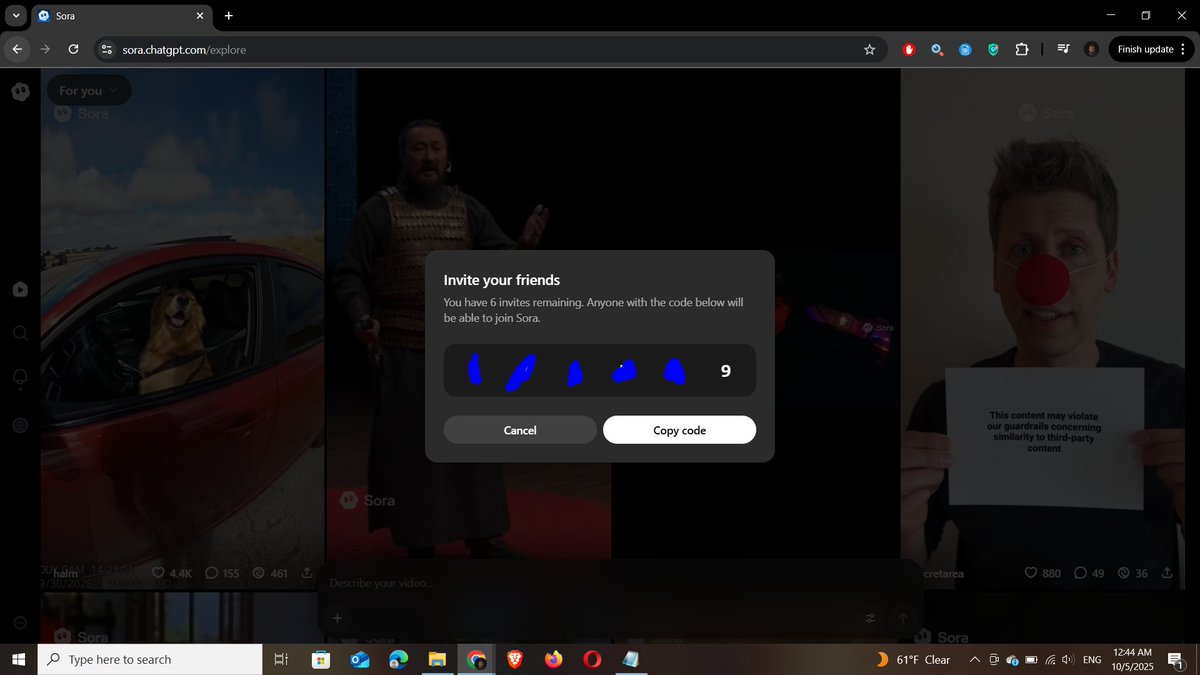The image size is (1200, 675).
Task: Click the red hand ad-blocker extension icon
Action: 909,49
